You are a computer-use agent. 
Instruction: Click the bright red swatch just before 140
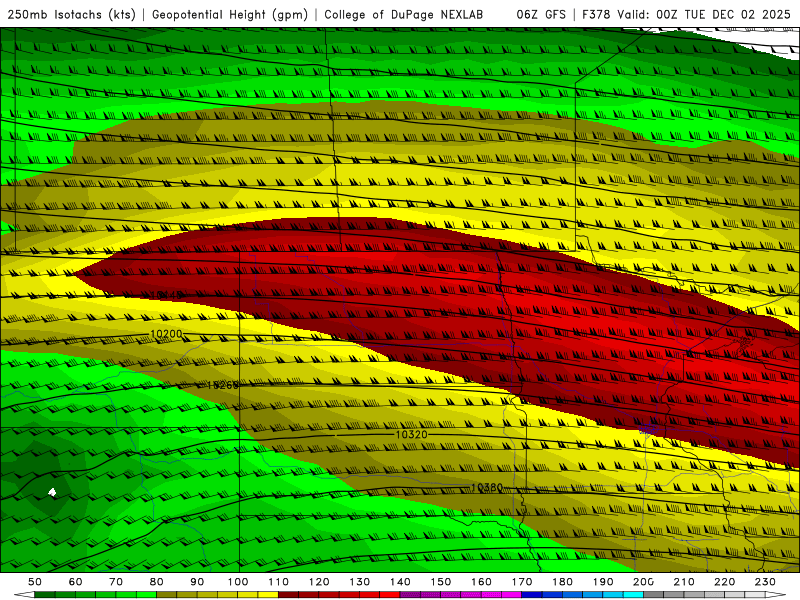coord(390,595)
